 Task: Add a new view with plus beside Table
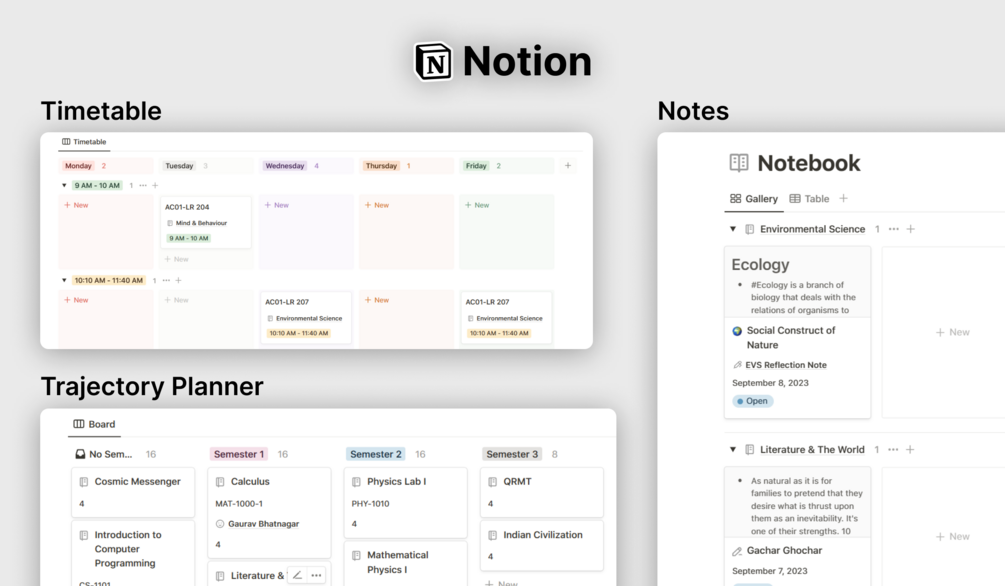pyautogui.click(x=843, y=199)
